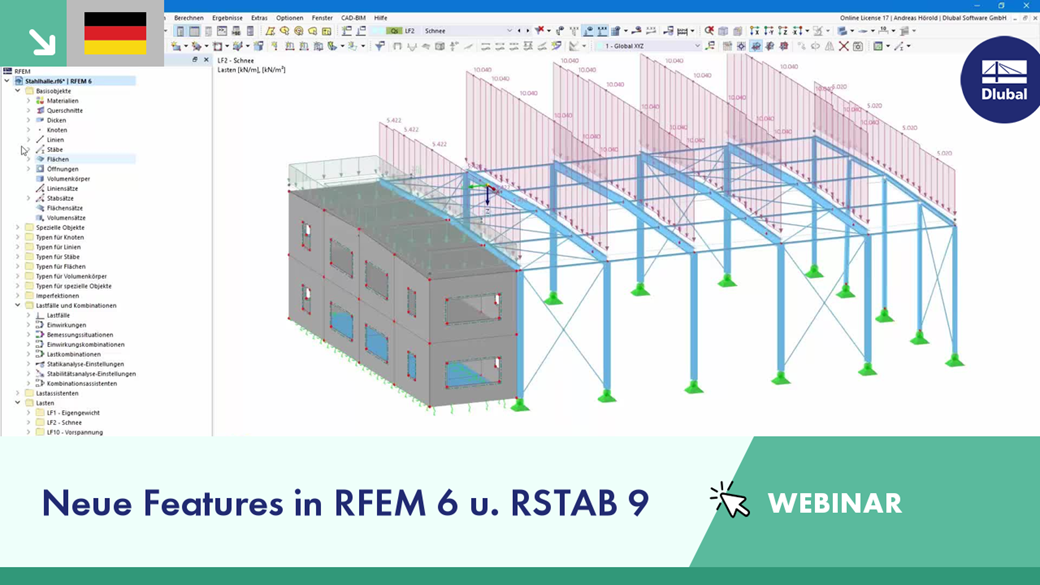Image resolution: width=1040 pixels, height=585 pixels.
Task: Click the camera/snapshot icon near the view controls
Action: tap(858, 45)
